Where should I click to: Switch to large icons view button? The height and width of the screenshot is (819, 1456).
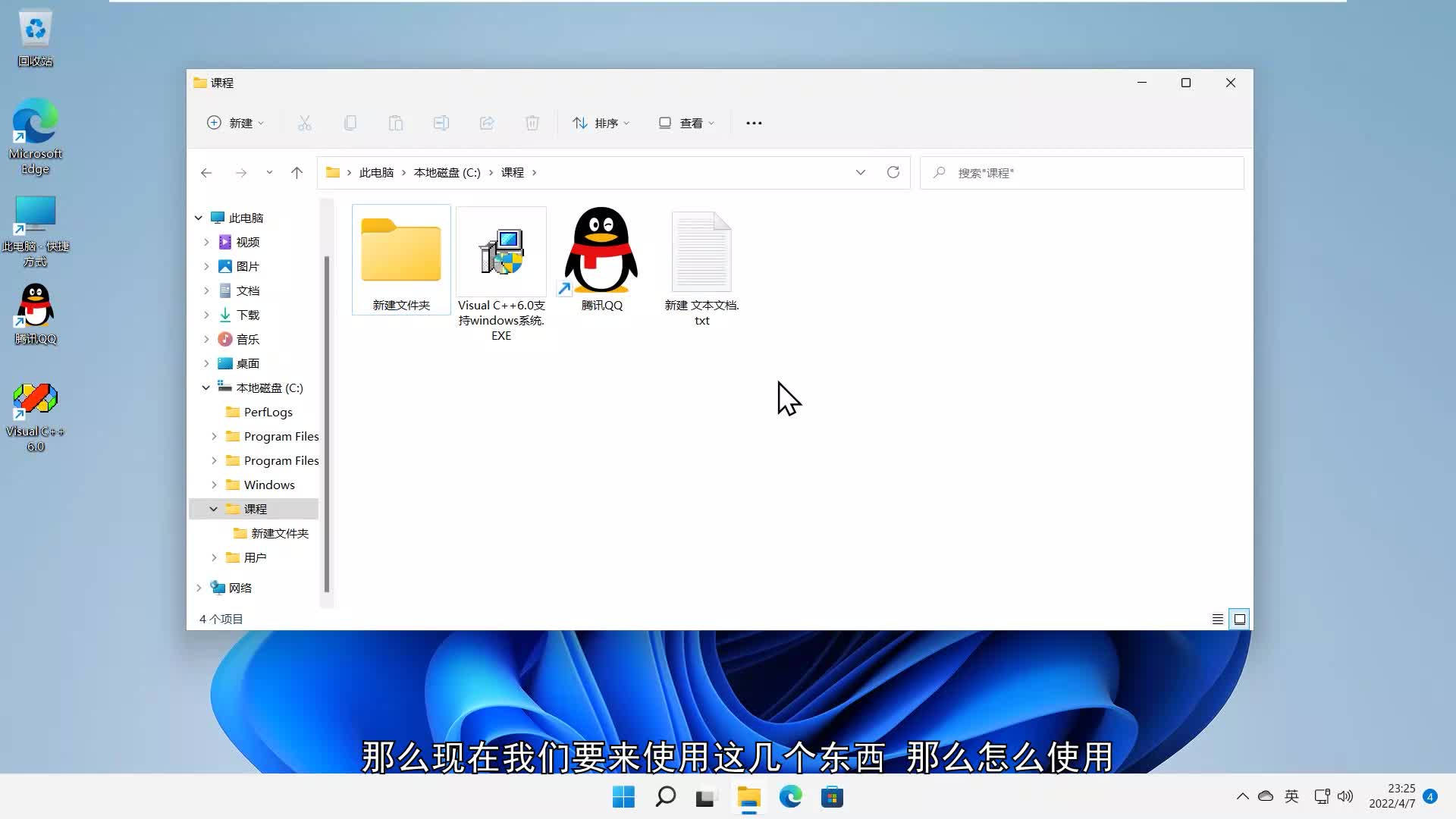[1240, 620]
